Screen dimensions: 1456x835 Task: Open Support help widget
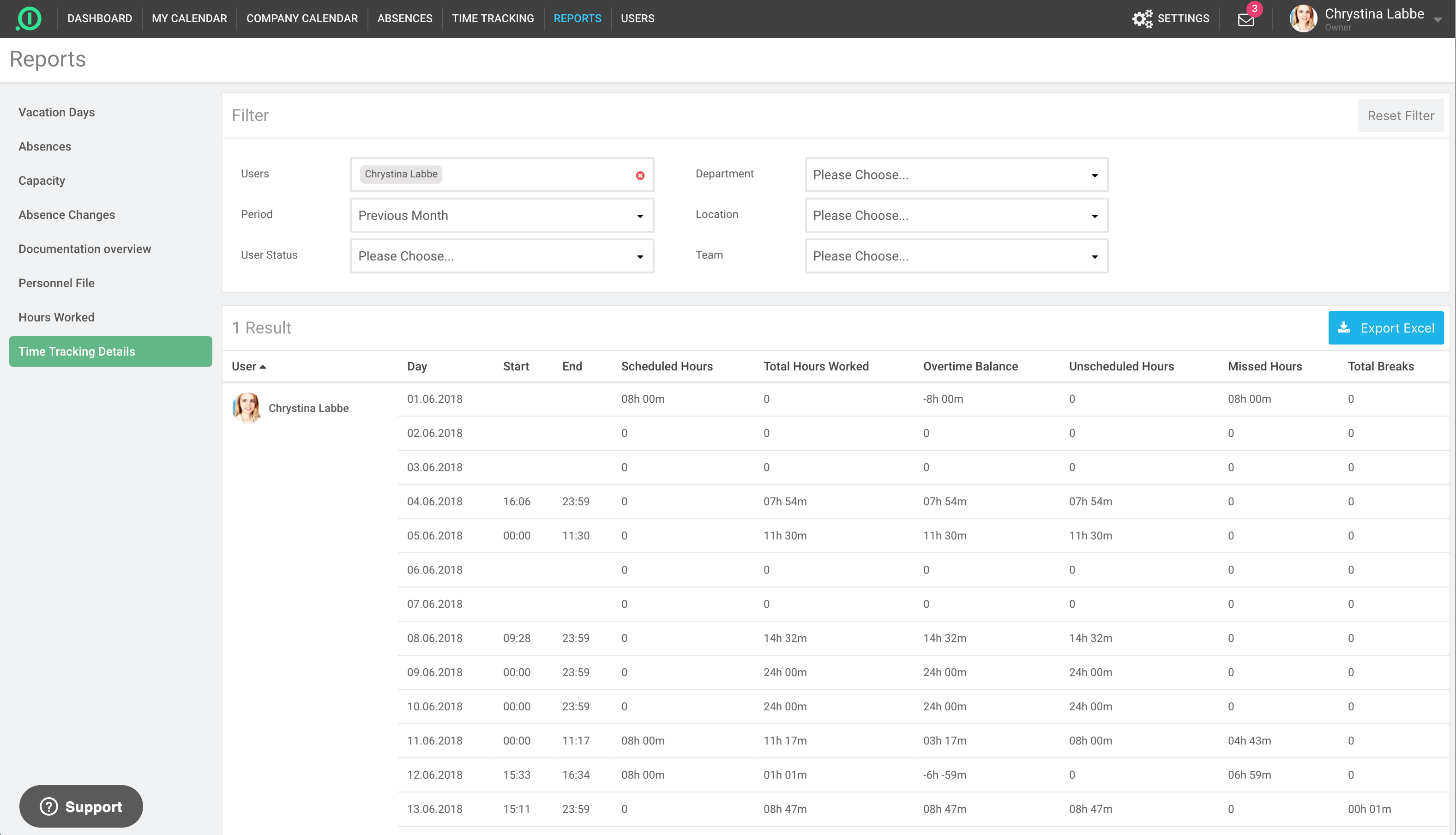tap(81, 806)
